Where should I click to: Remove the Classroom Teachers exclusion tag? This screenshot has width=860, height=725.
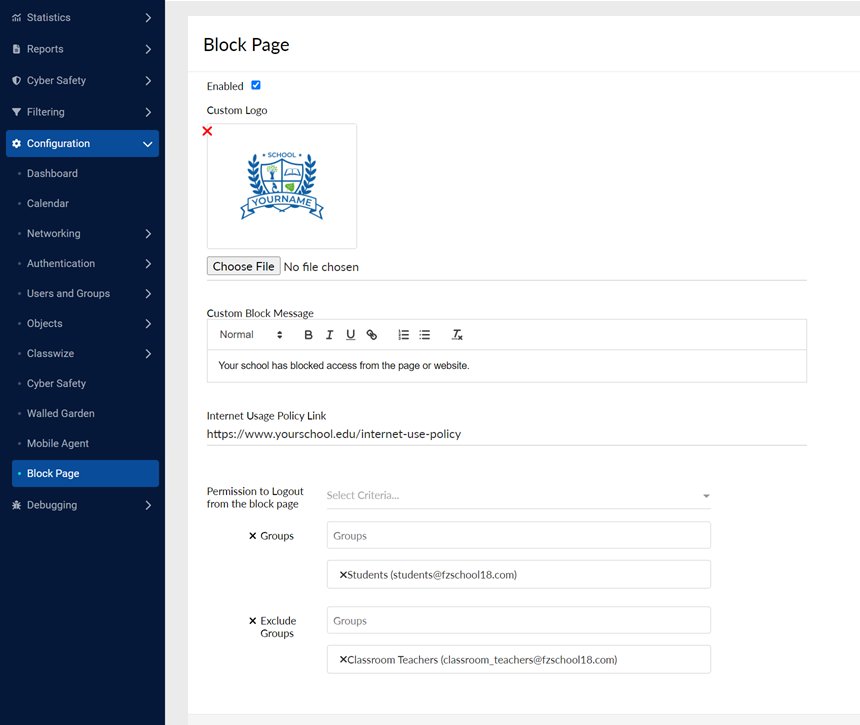[343, 660]
